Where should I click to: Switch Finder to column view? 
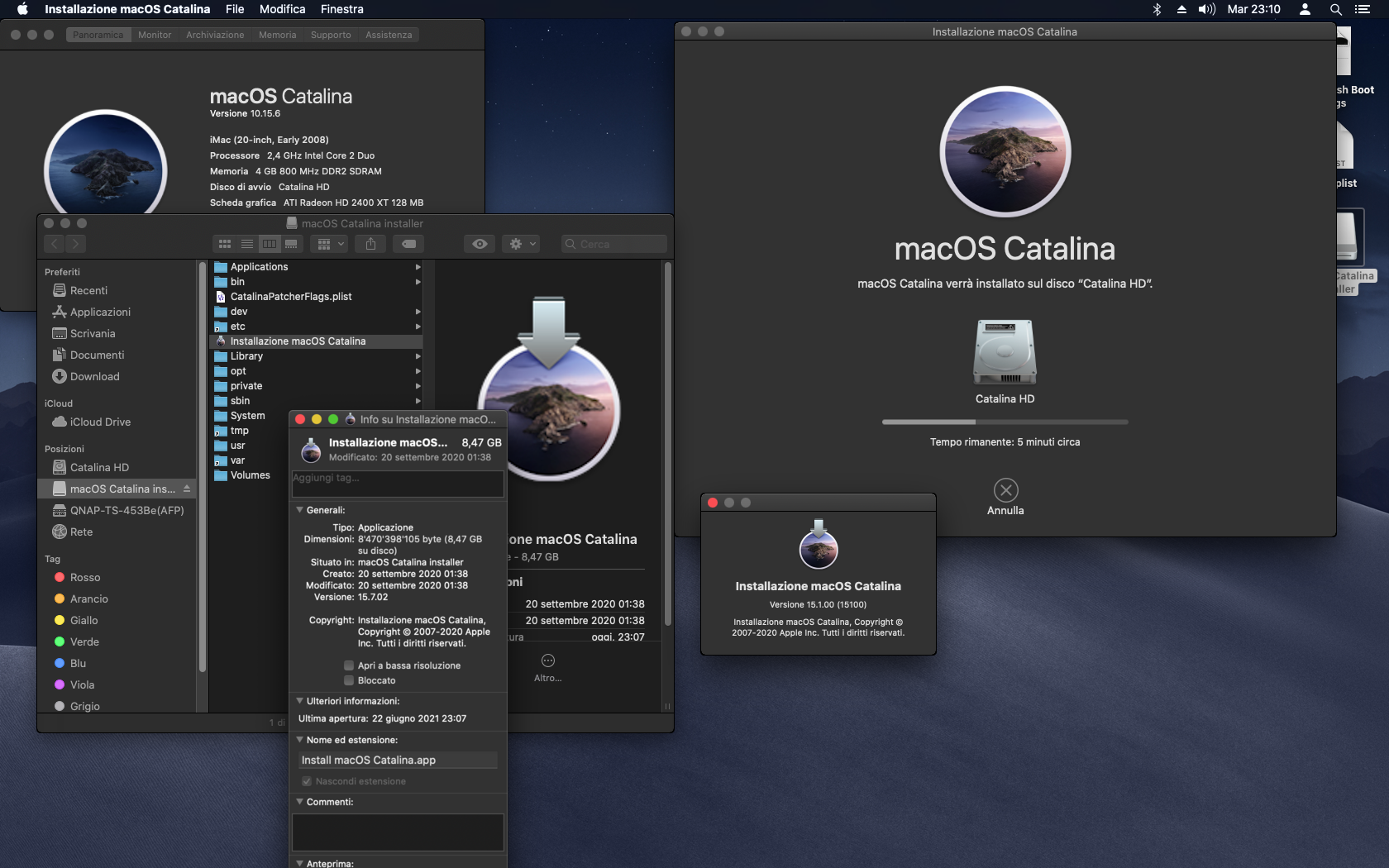pos(270,244)
